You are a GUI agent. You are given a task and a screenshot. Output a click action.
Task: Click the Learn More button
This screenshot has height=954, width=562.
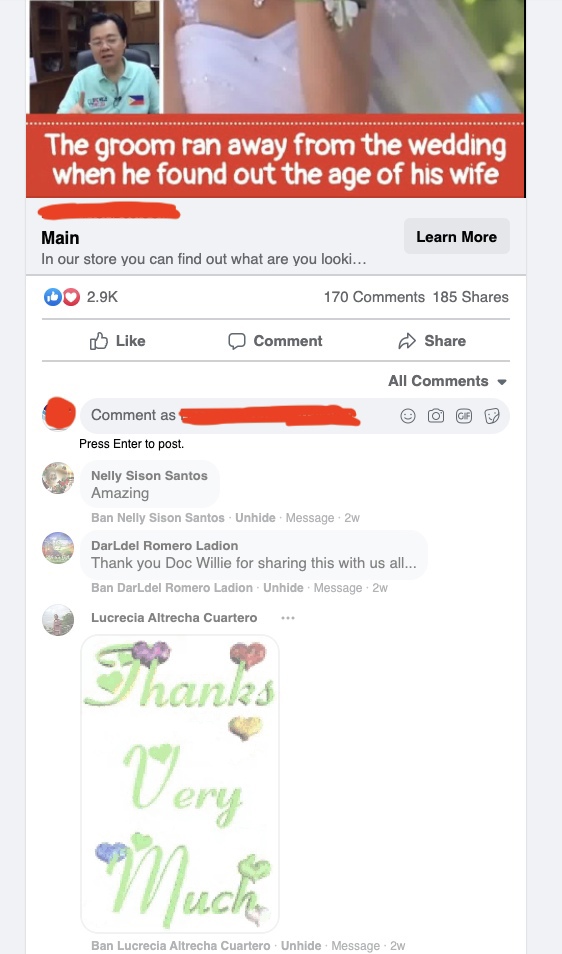pos(457,237)
